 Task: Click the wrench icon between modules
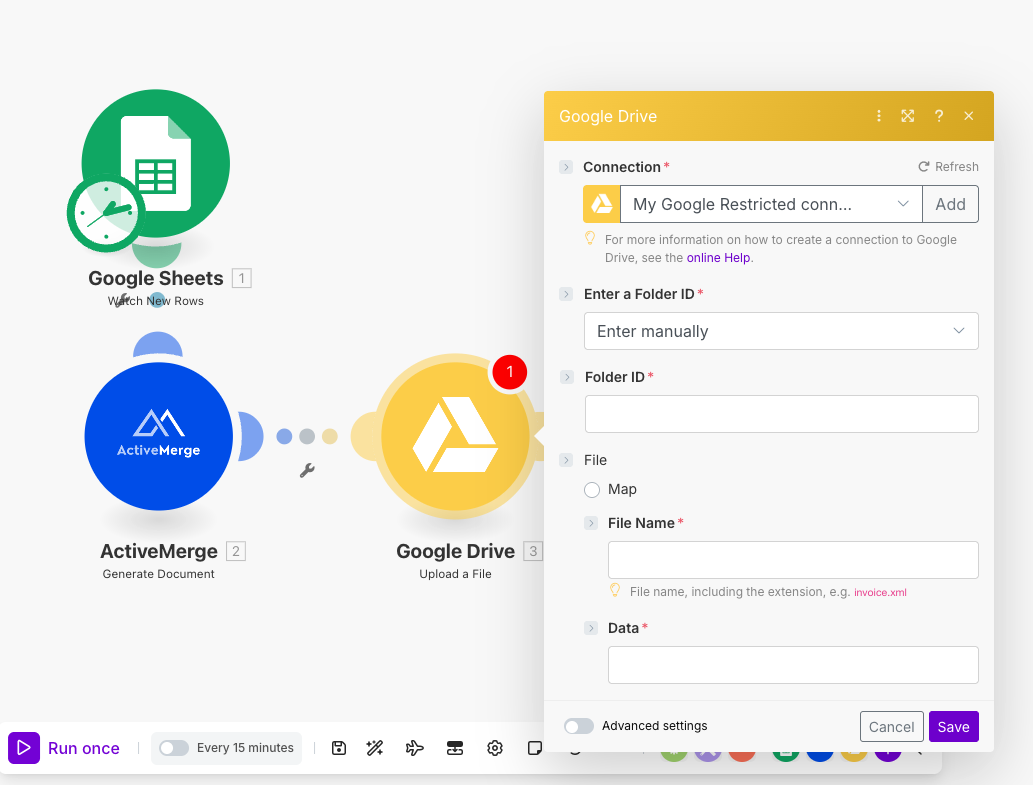pos(308,468)
